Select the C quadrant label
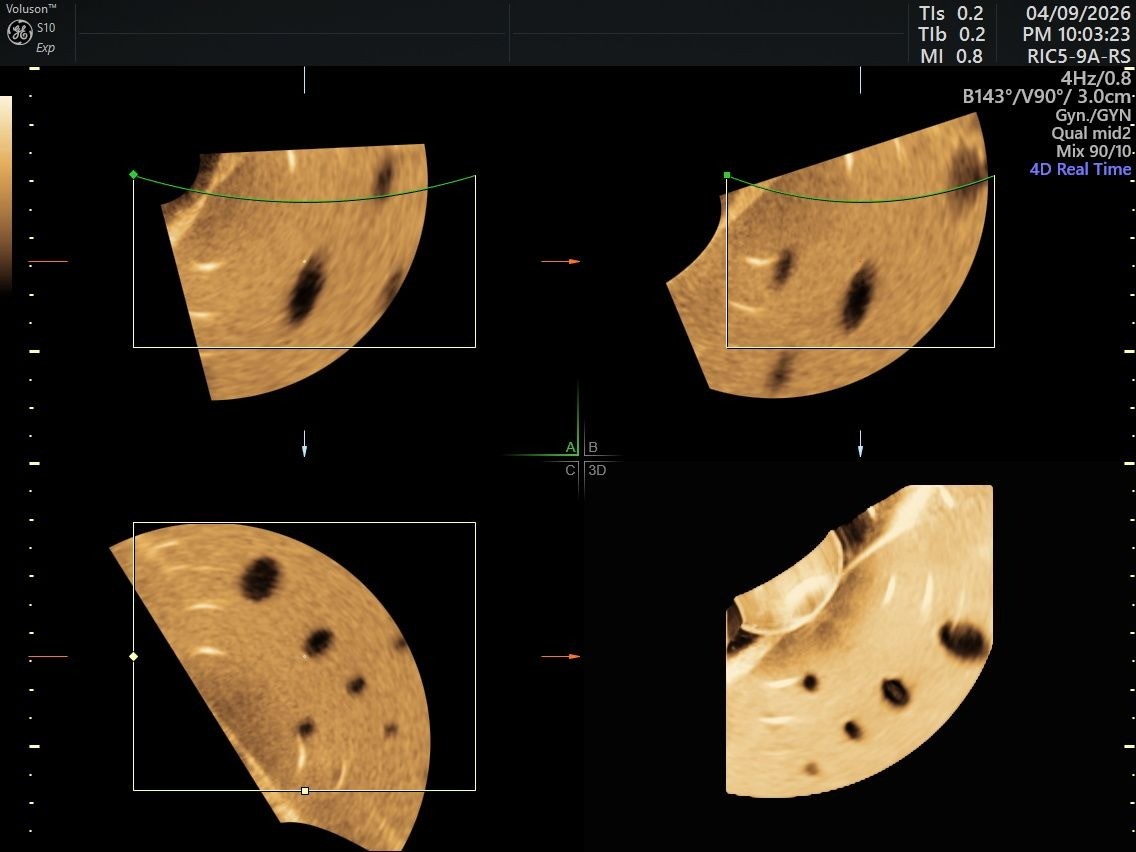 point(570,470)
